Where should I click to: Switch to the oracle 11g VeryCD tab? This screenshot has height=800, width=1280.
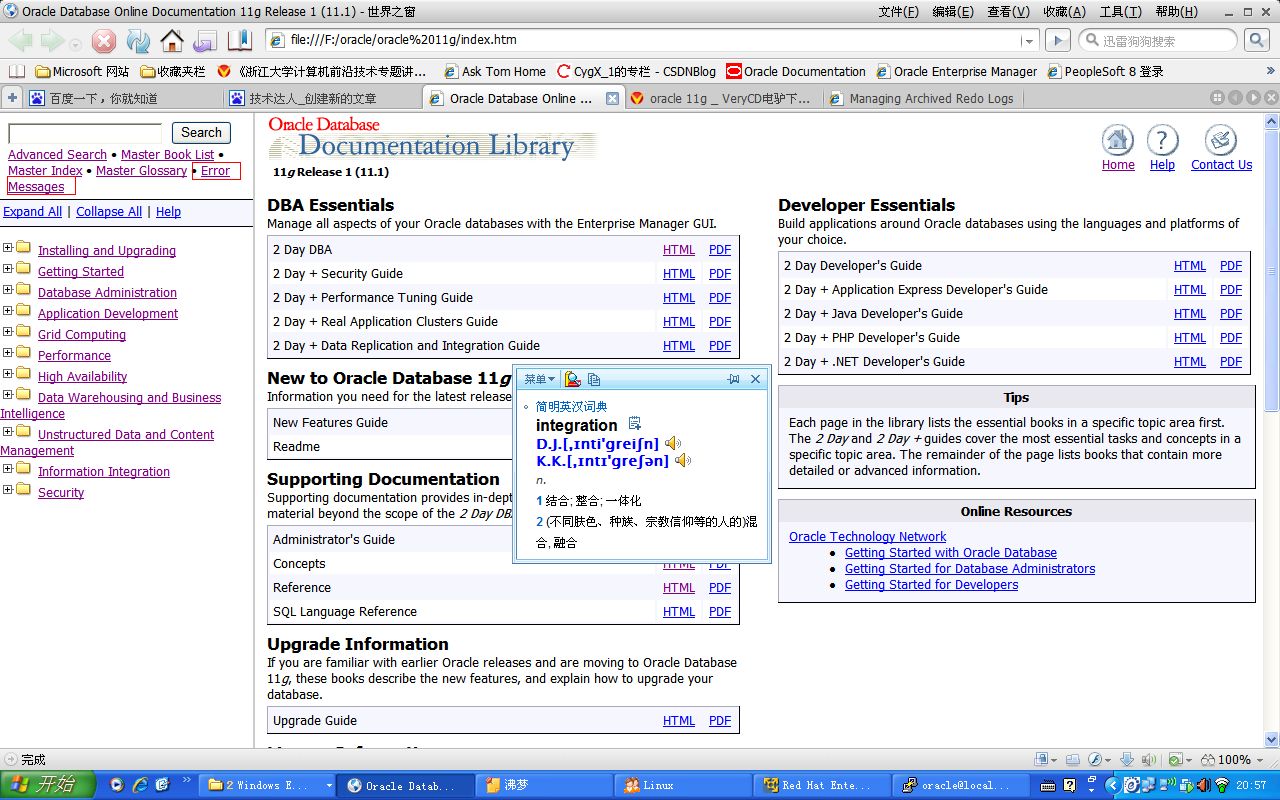tap(724, 98)
